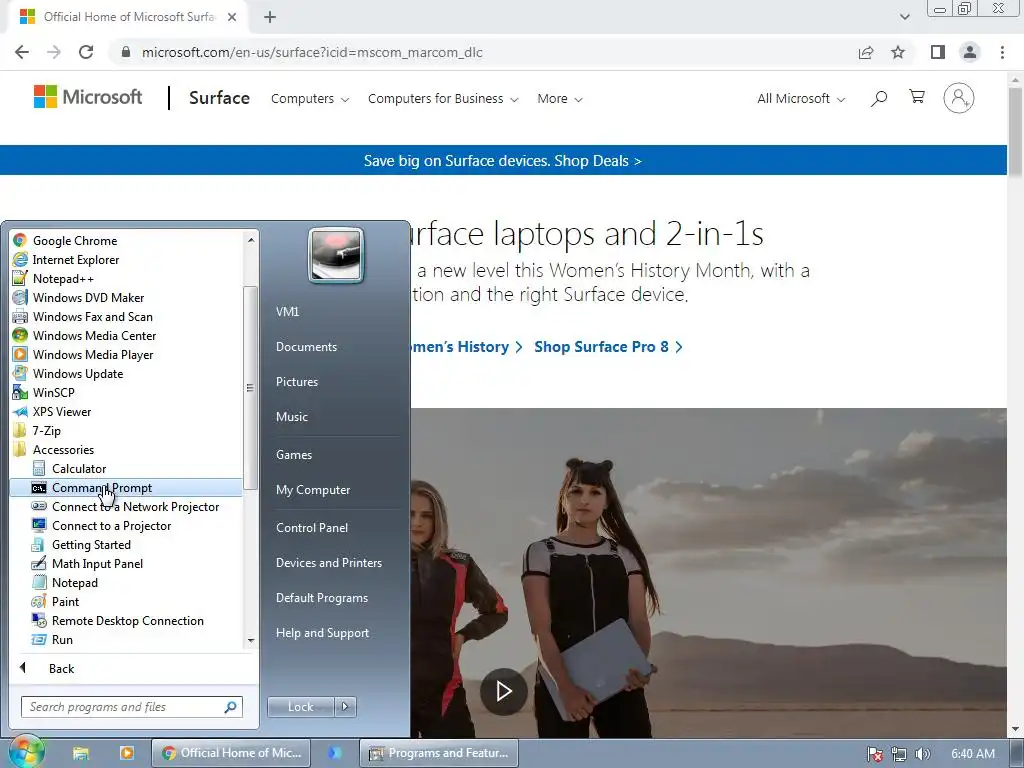Switch to Programs and Features taskbar window

pos(439,753)
